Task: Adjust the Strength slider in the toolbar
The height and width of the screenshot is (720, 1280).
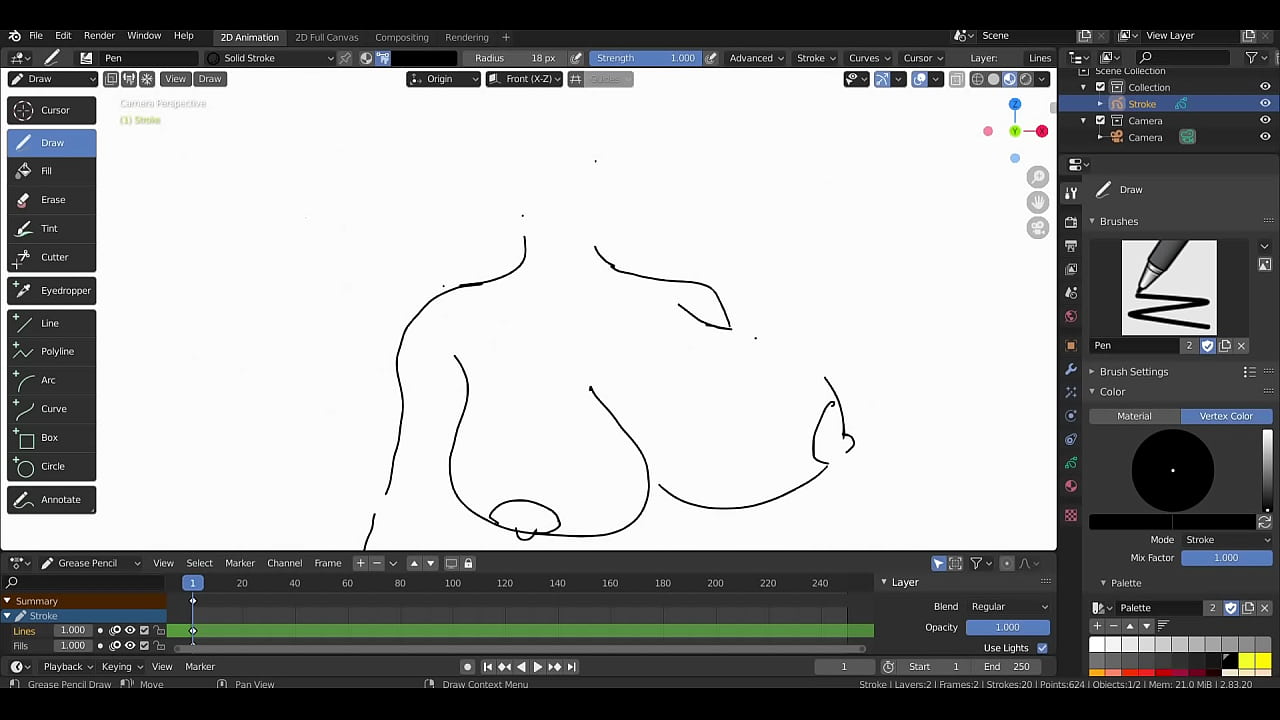Action: pyautogui.click(x=647, y=58)
